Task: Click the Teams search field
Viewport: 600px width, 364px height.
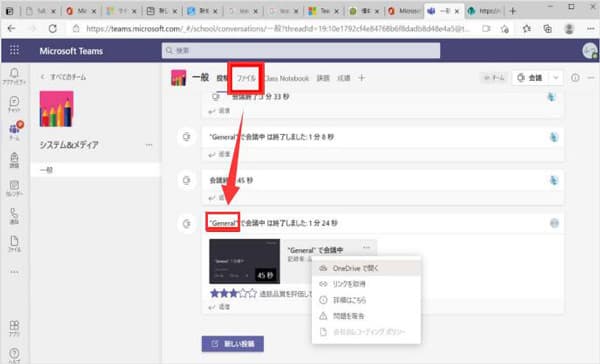Action: click(301, 51)
